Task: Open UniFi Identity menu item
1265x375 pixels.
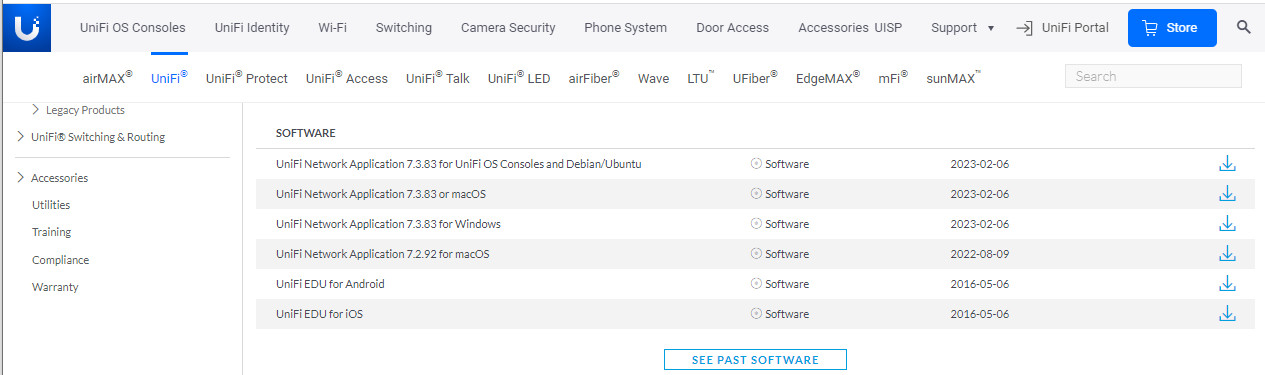Action: click(x=252, y=28)
